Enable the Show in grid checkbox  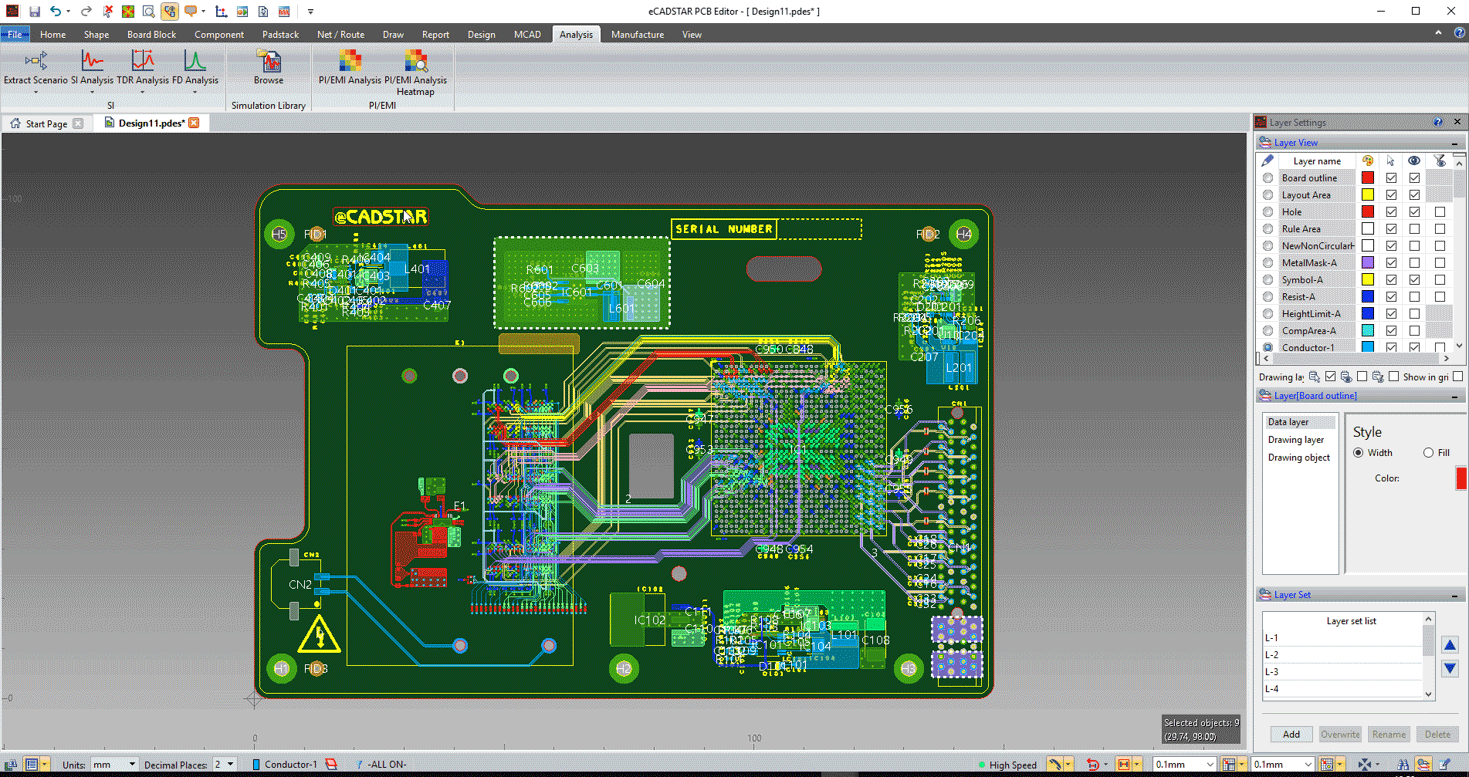pyautogui.click(x=1457, y=377)
